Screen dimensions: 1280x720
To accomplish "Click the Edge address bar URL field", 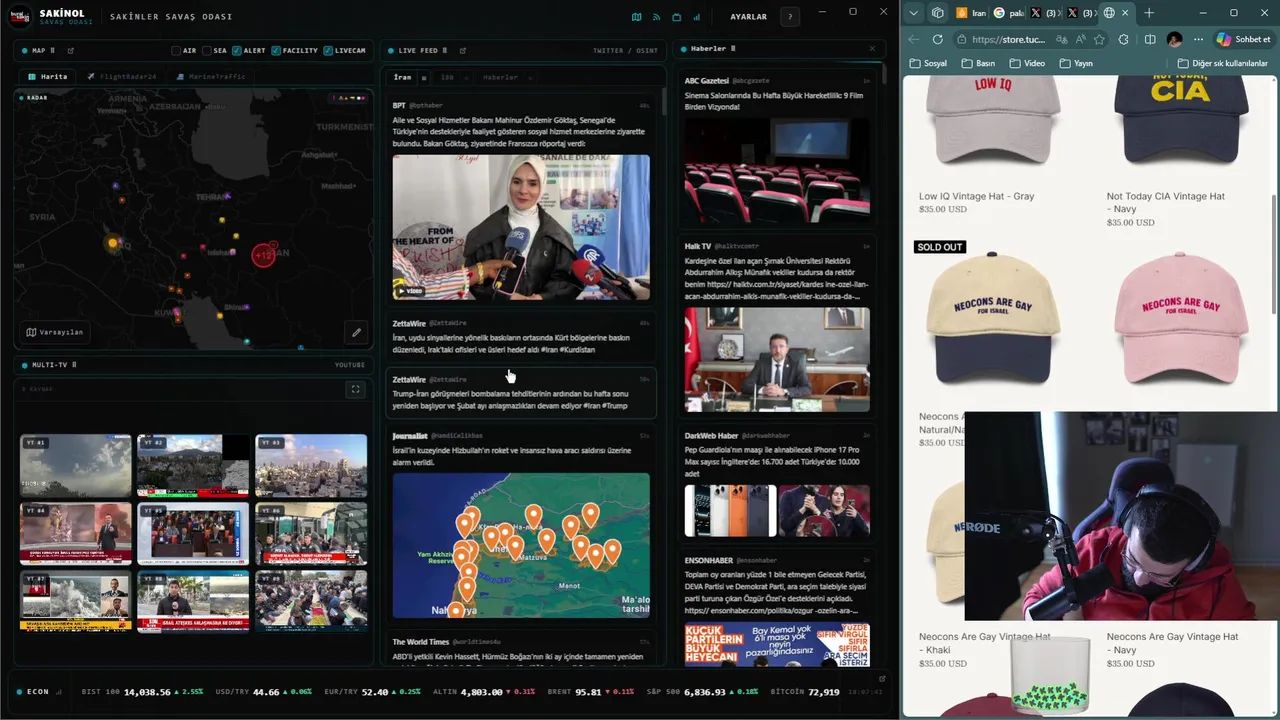I will [x=1010, y=39].
